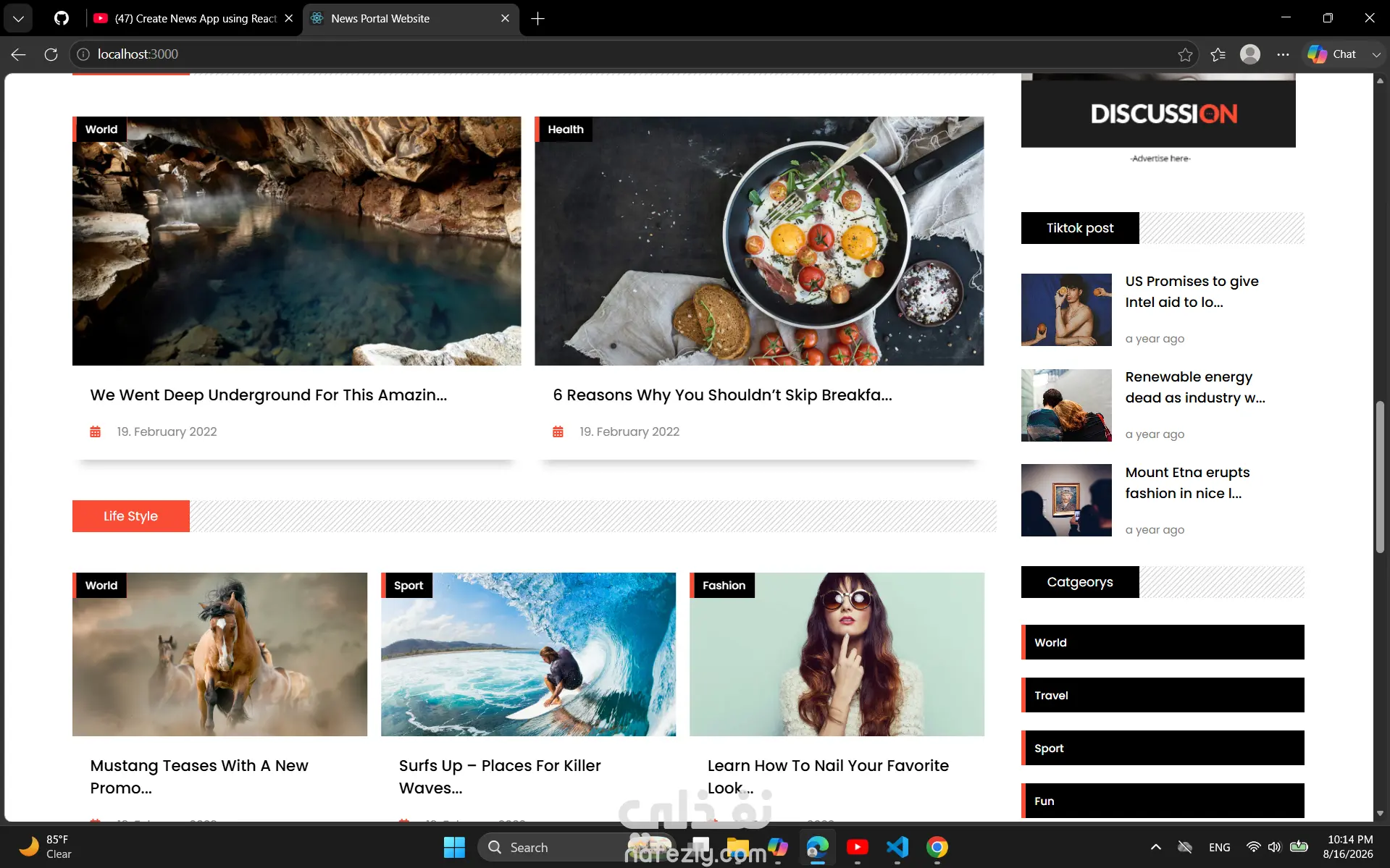This screenshot has width=1390, height=868.
Task: Open the browser profile menu
Action: click(x=1250, y=54)
